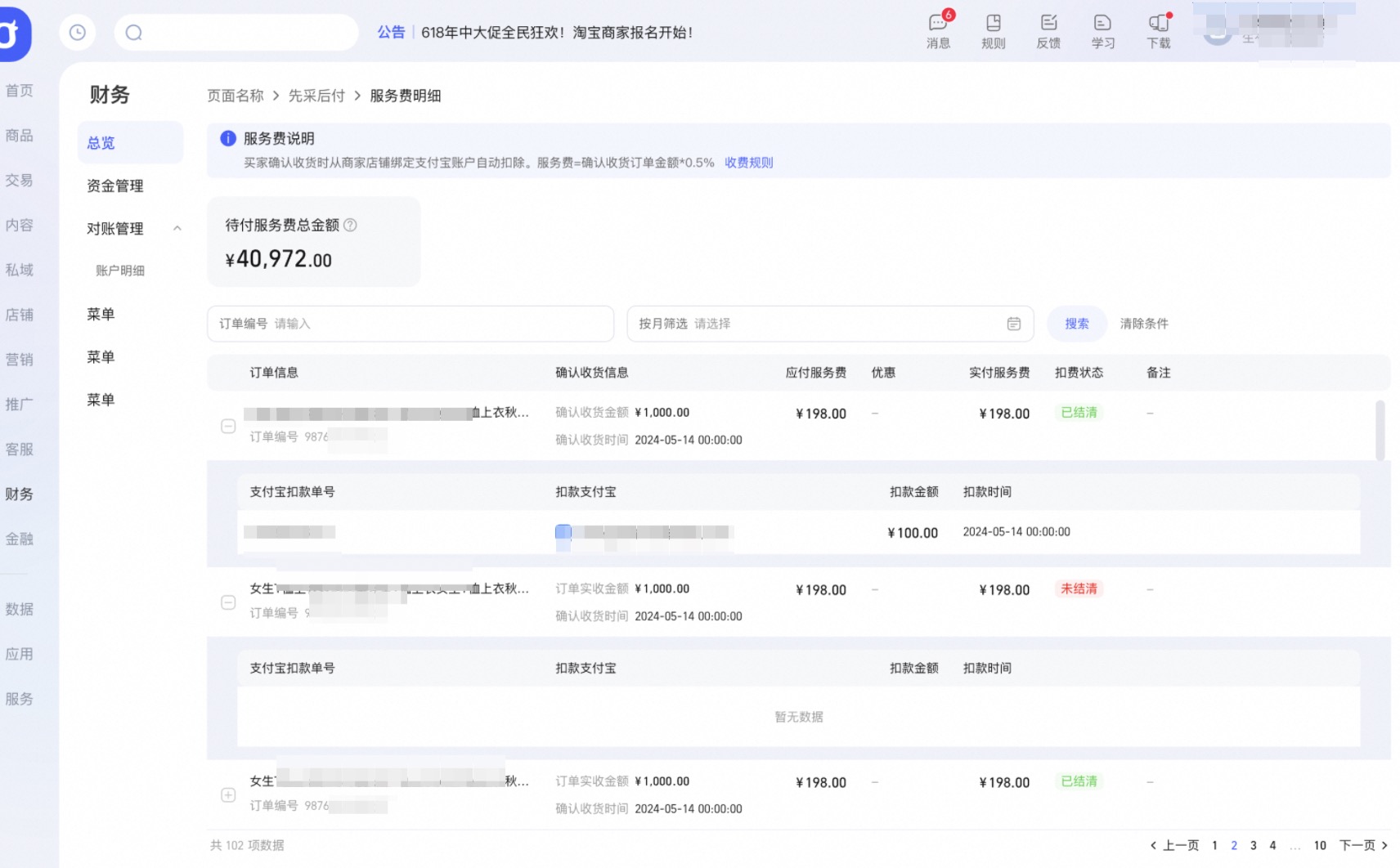Viewport: 1400px width, 868px height.
Task: Go to 客服 in left sidebar
Action: tap(20, 450)
